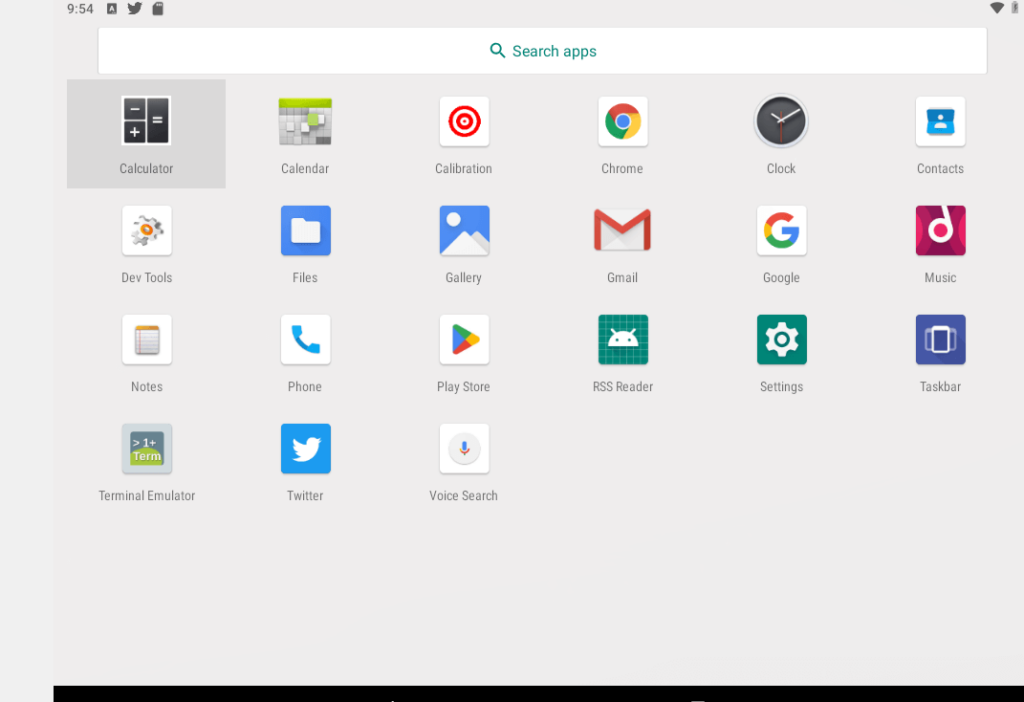Browse files with the Files app

(305, 230)
